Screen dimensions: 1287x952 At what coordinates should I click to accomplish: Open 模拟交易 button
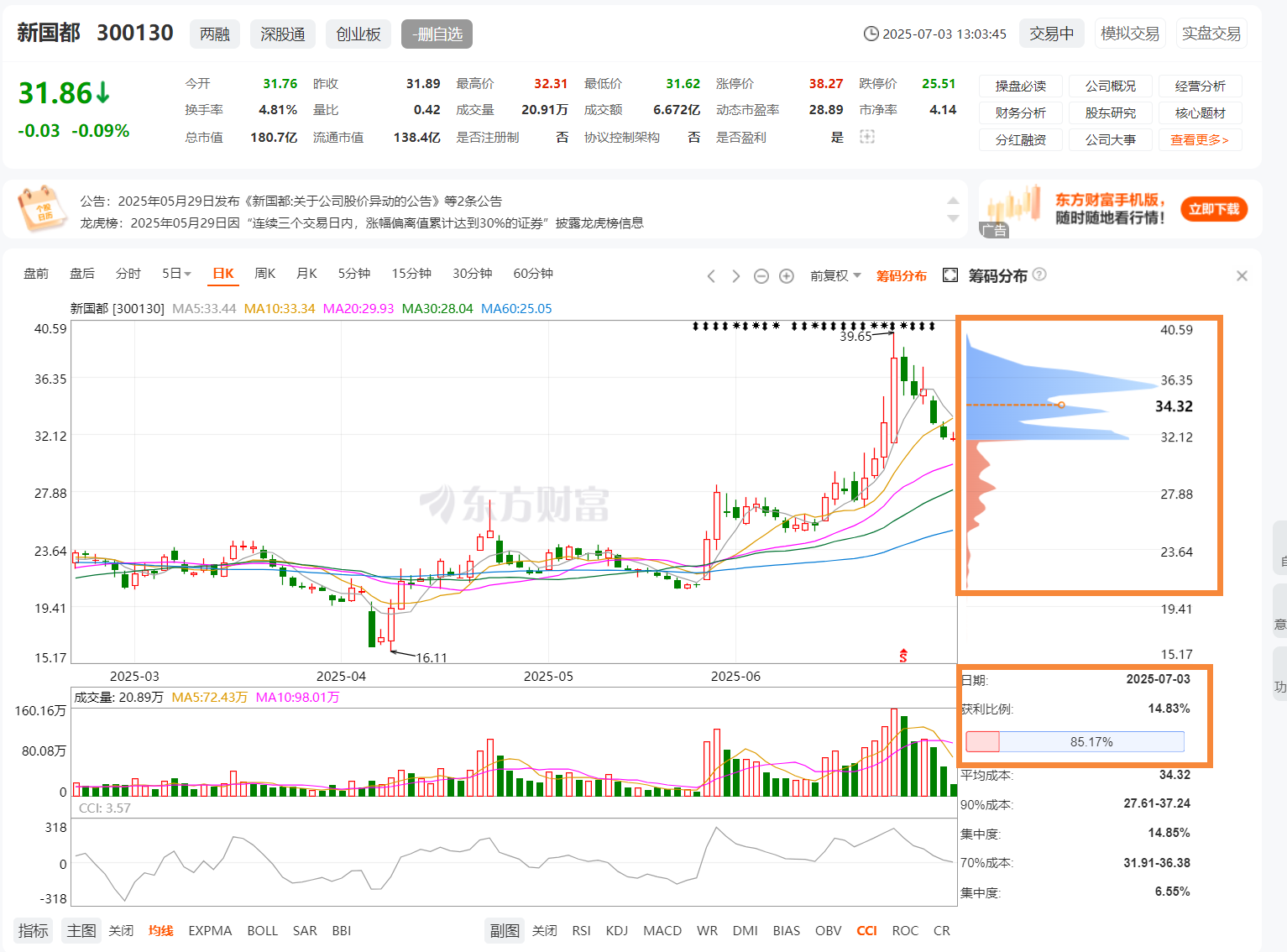[x=1130, y=34]
